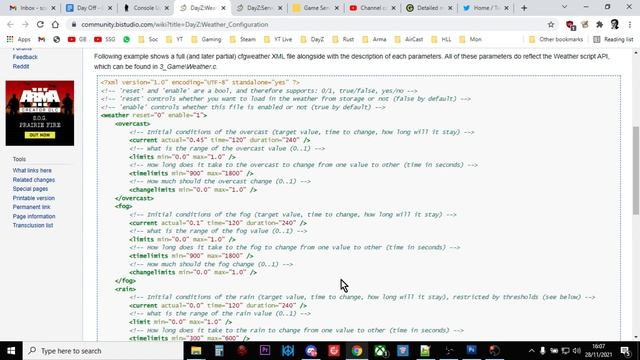The width and height of the screenshot is (640, 360).
Task: Click the address bar URL field
Action: click(306, 24)
